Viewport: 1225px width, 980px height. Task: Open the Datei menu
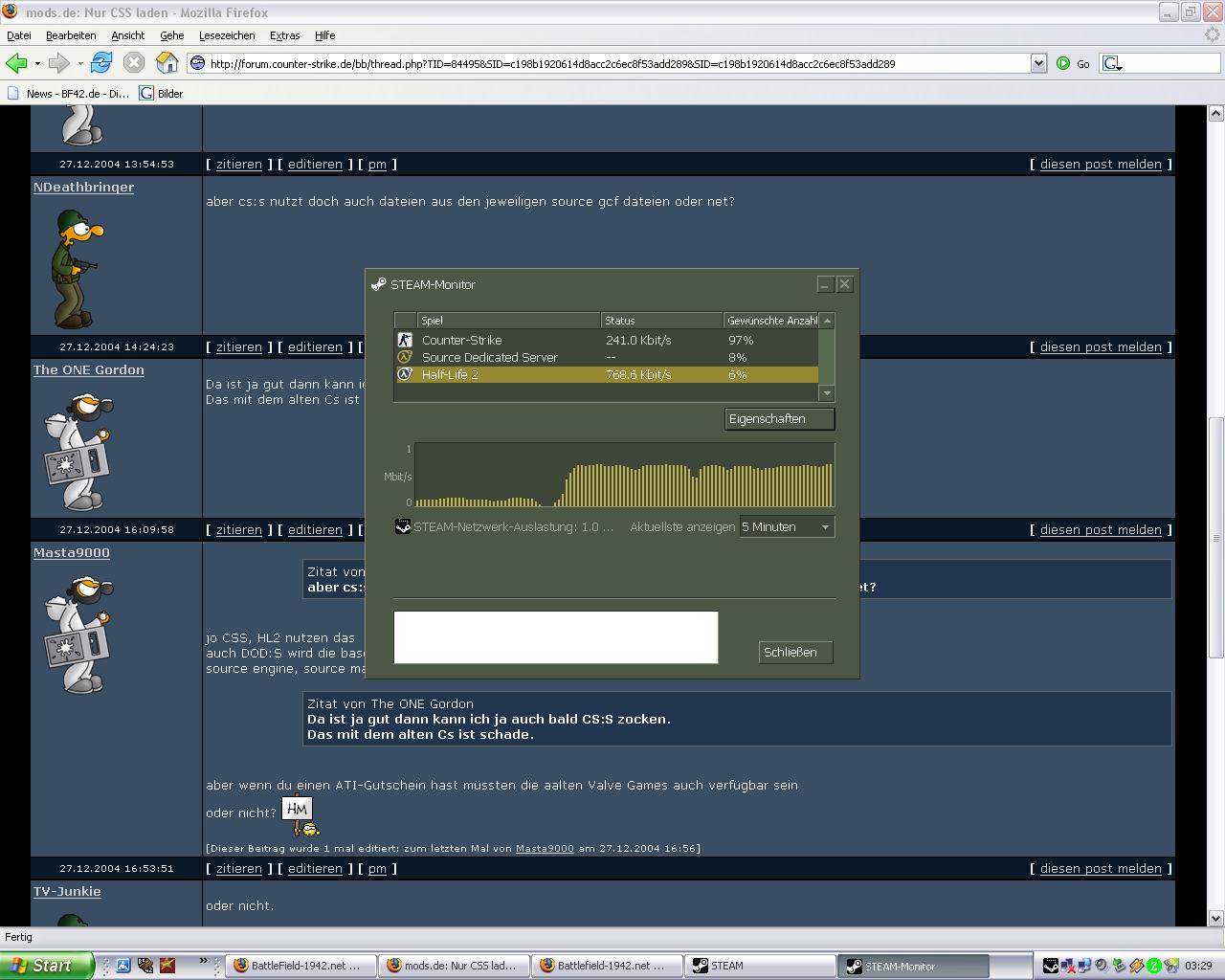coord(19,35)
